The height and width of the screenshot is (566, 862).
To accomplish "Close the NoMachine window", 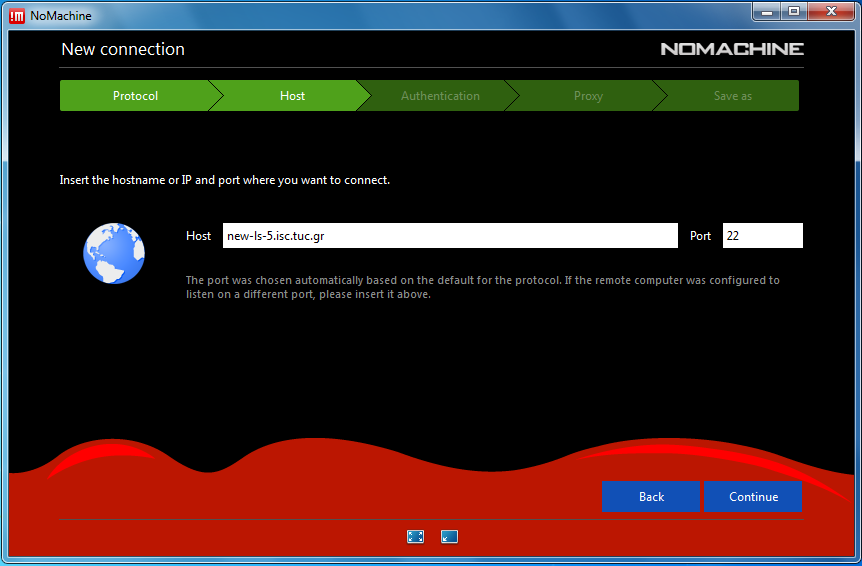I will [828, 11].
